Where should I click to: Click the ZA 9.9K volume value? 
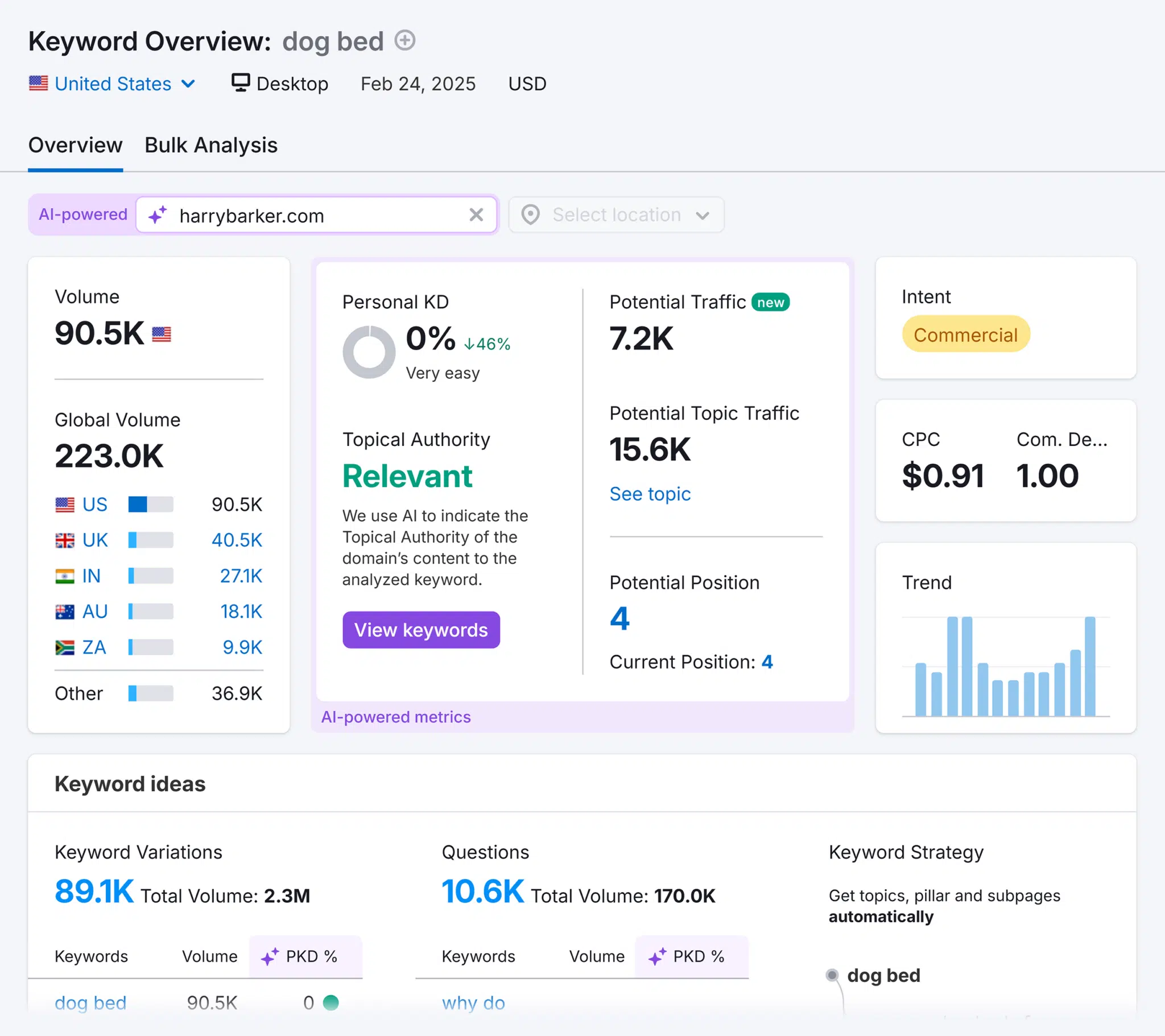(242, 648)
